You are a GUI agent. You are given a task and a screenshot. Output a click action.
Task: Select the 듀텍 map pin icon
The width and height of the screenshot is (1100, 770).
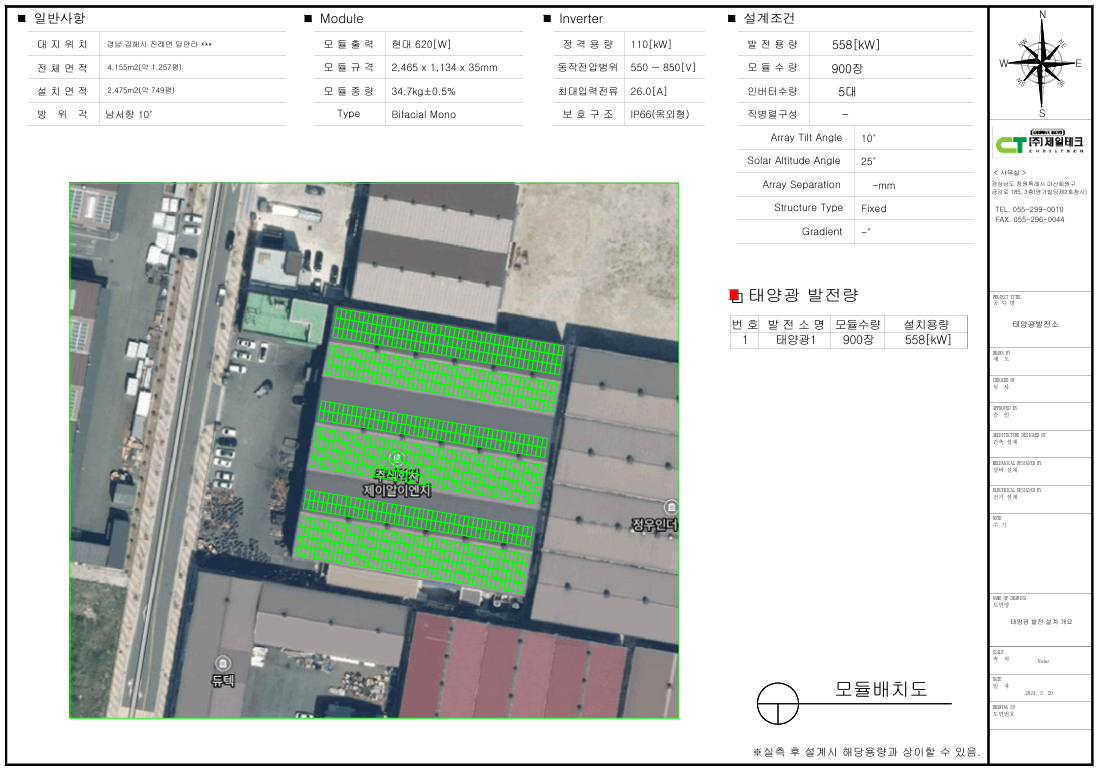point(222,662)
